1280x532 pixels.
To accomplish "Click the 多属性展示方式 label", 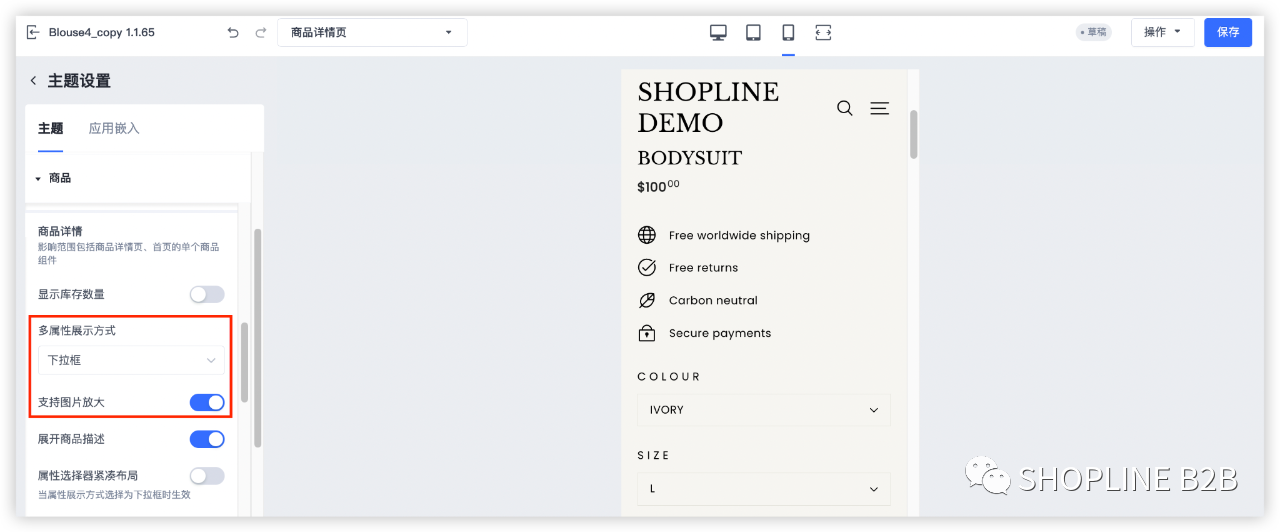I will point(77,330).
